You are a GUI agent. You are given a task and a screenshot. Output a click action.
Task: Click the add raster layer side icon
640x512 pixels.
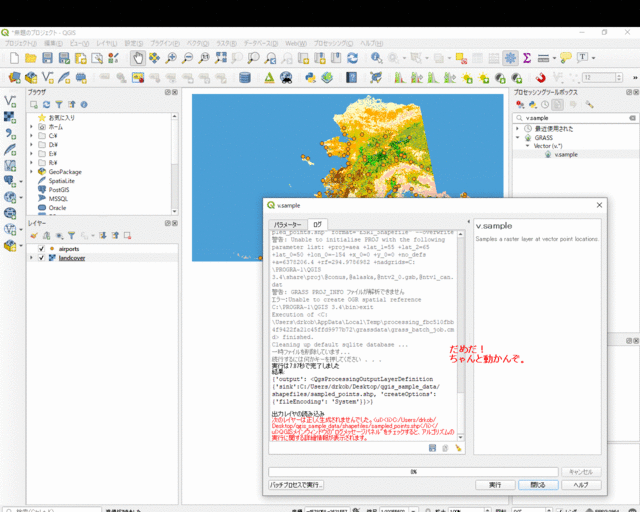coord(10,118)
